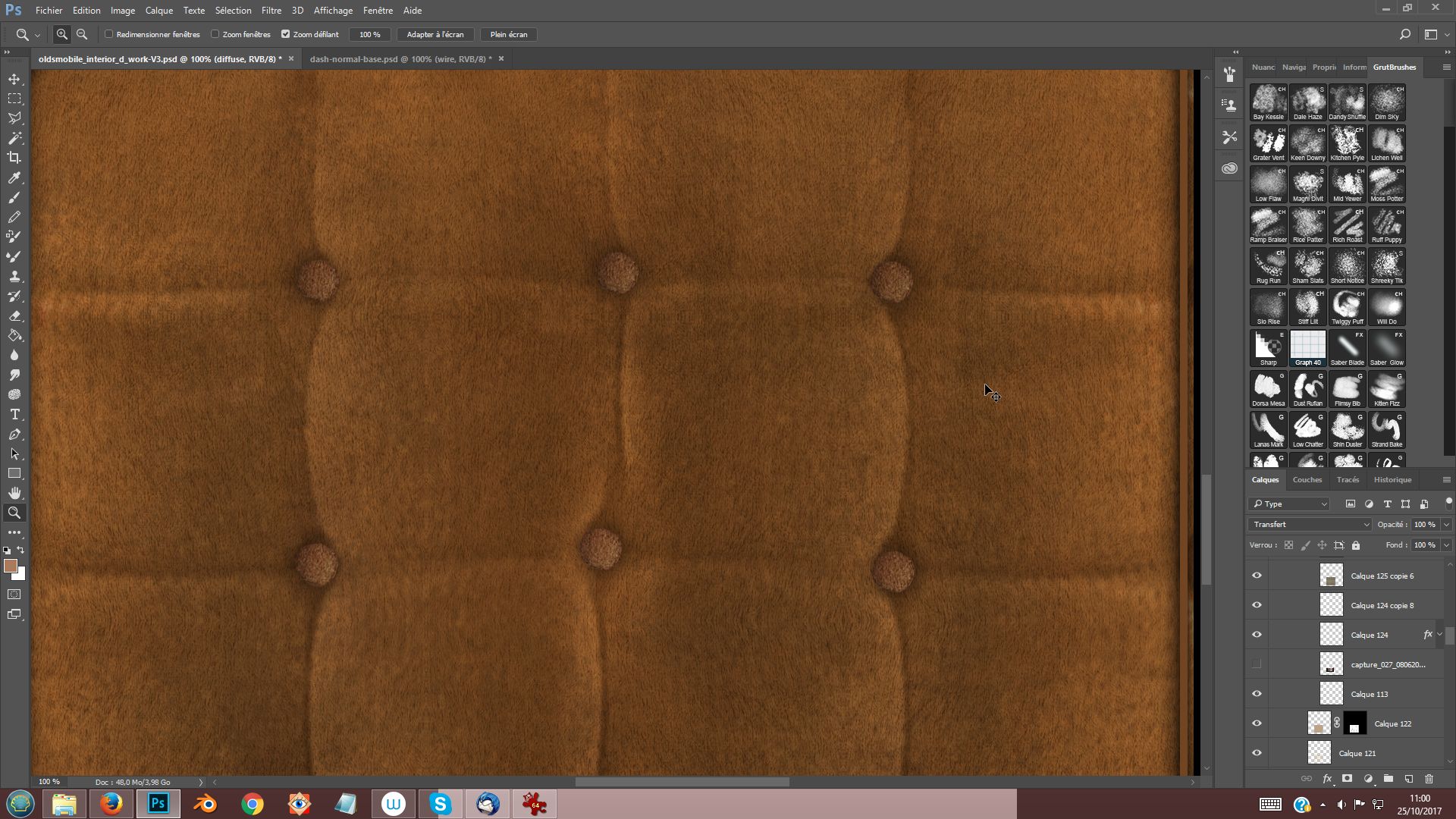This screenshot has width=1456, height=819.
Task: Select the Eyedropper tool
Action: pos(14,177)
